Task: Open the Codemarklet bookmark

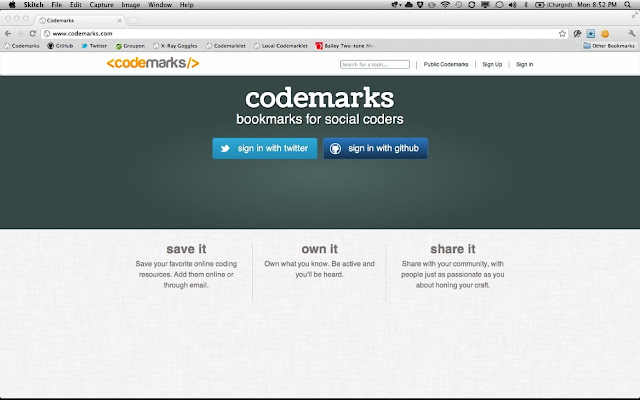Action: 225,46
